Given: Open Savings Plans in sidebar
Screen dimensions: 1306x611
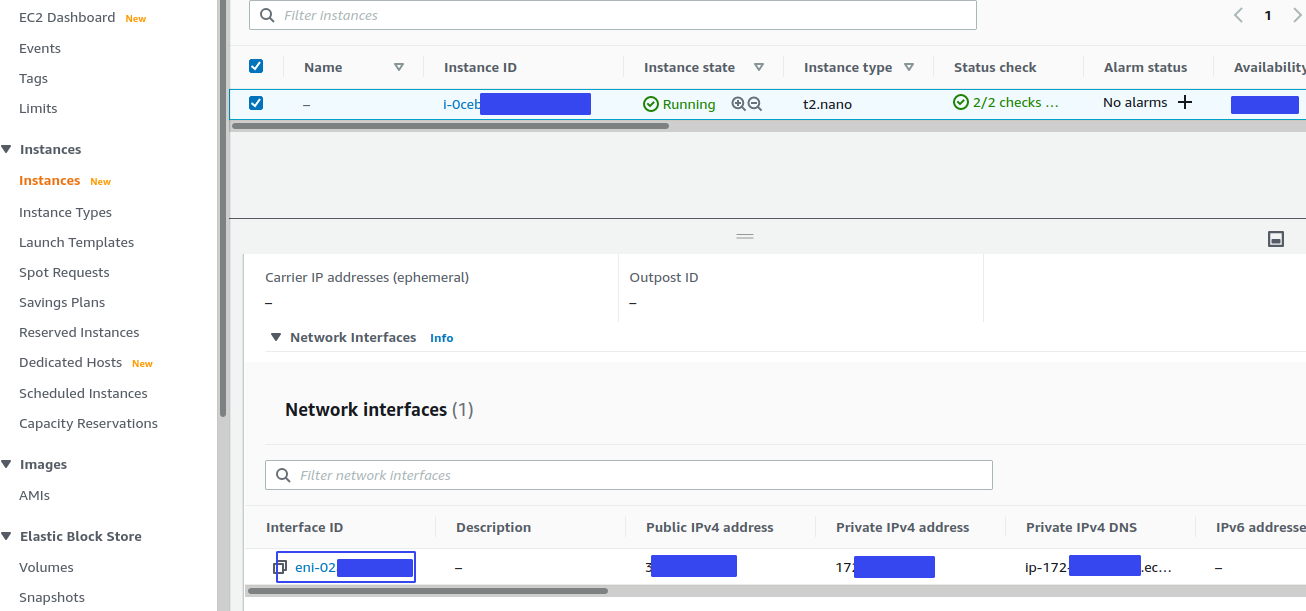Looking at the screenshot, I should 62,302.
